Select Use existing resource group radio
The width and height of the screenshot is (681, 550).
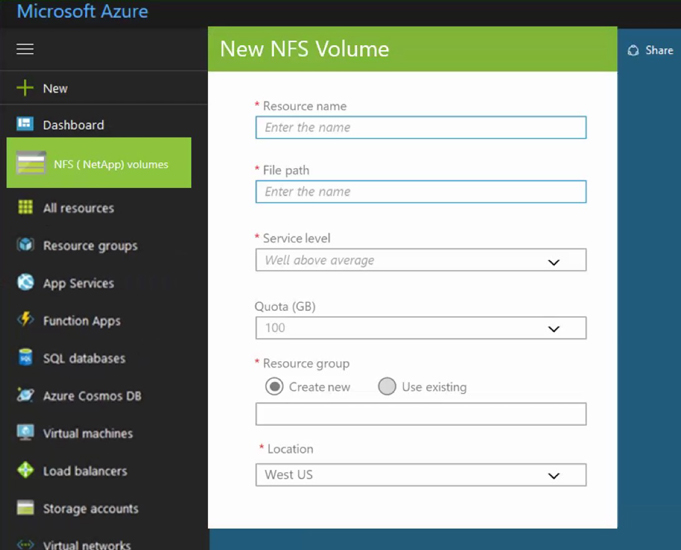click(x=387, y=386)
